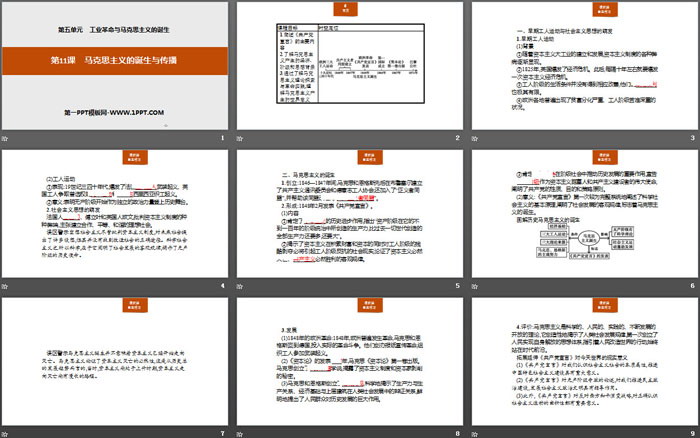Select slide 7 thumbnail with one paragraph
700x438 pixels.
point(115,361)
